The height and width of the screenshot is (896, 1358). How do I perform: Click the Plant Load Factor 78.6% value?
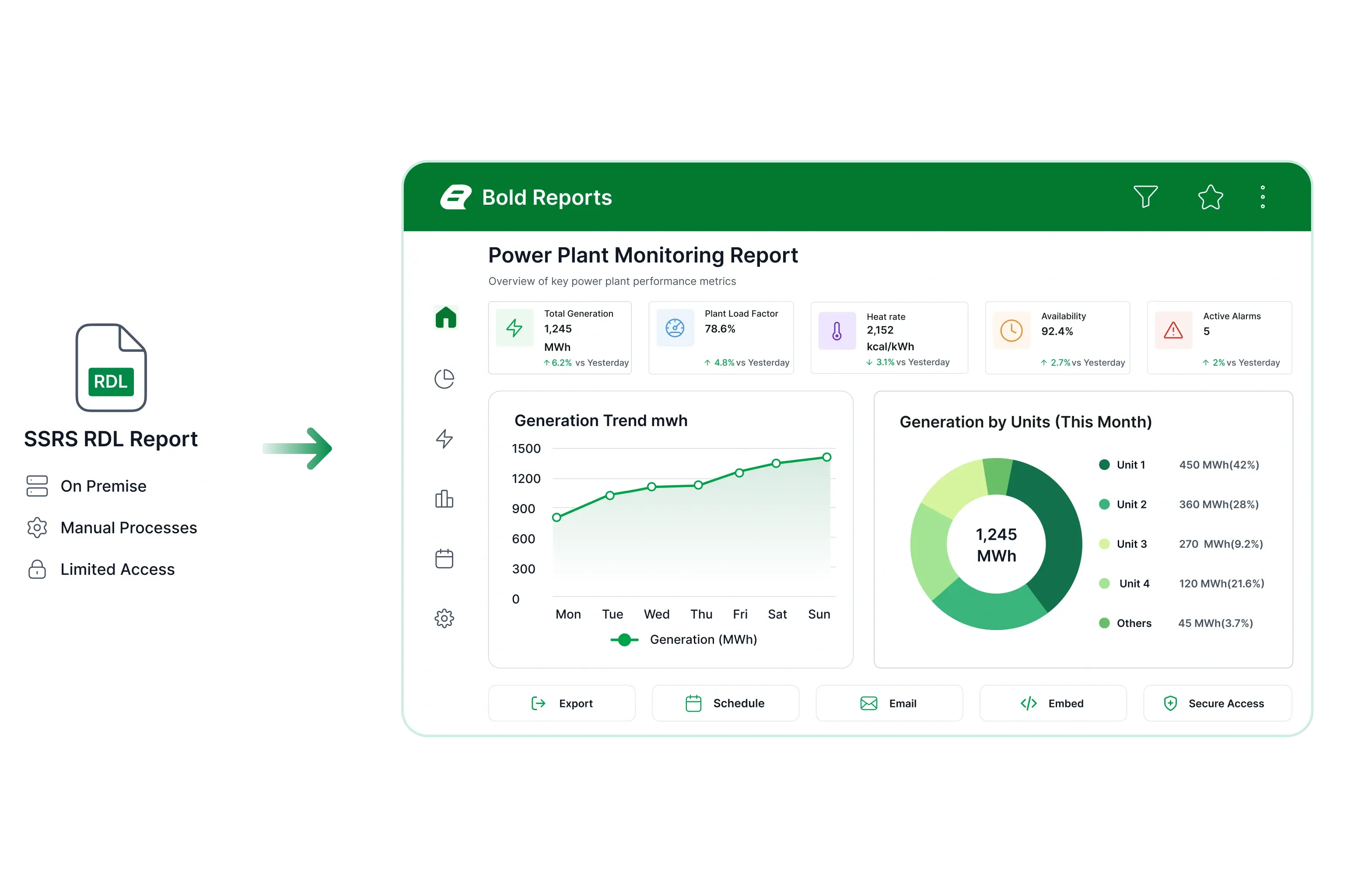(720, 329)
